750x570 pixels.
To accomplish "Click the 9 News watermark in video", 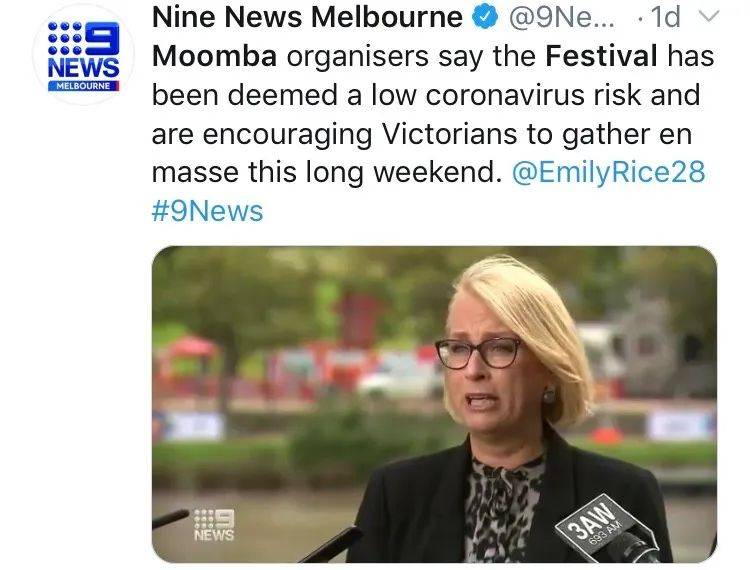I will tap(214, 525).
